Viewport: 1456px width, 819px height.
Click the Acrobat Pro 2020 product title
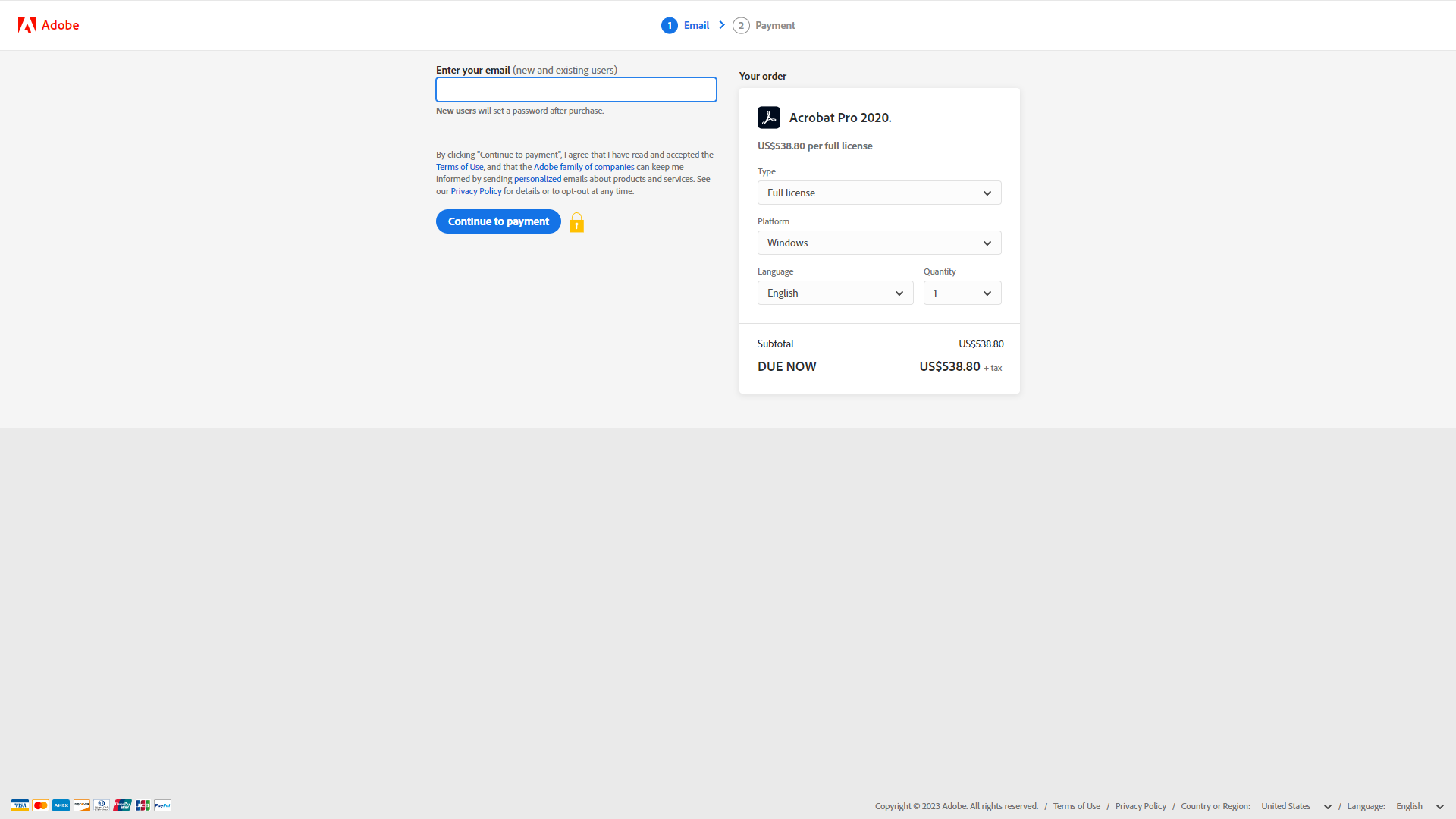tap(840, 118)
